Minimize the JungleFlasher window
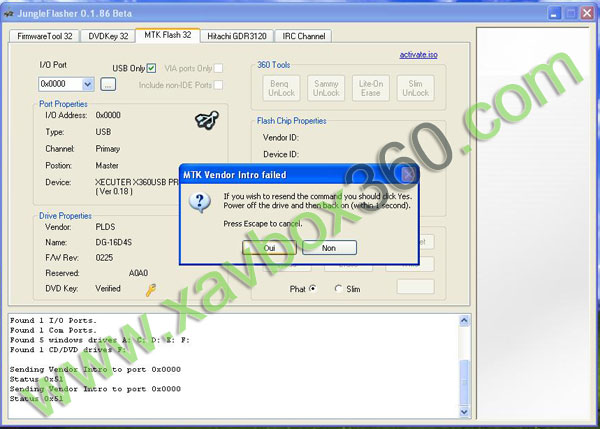600x429 pixels. (x=554, y=14)
